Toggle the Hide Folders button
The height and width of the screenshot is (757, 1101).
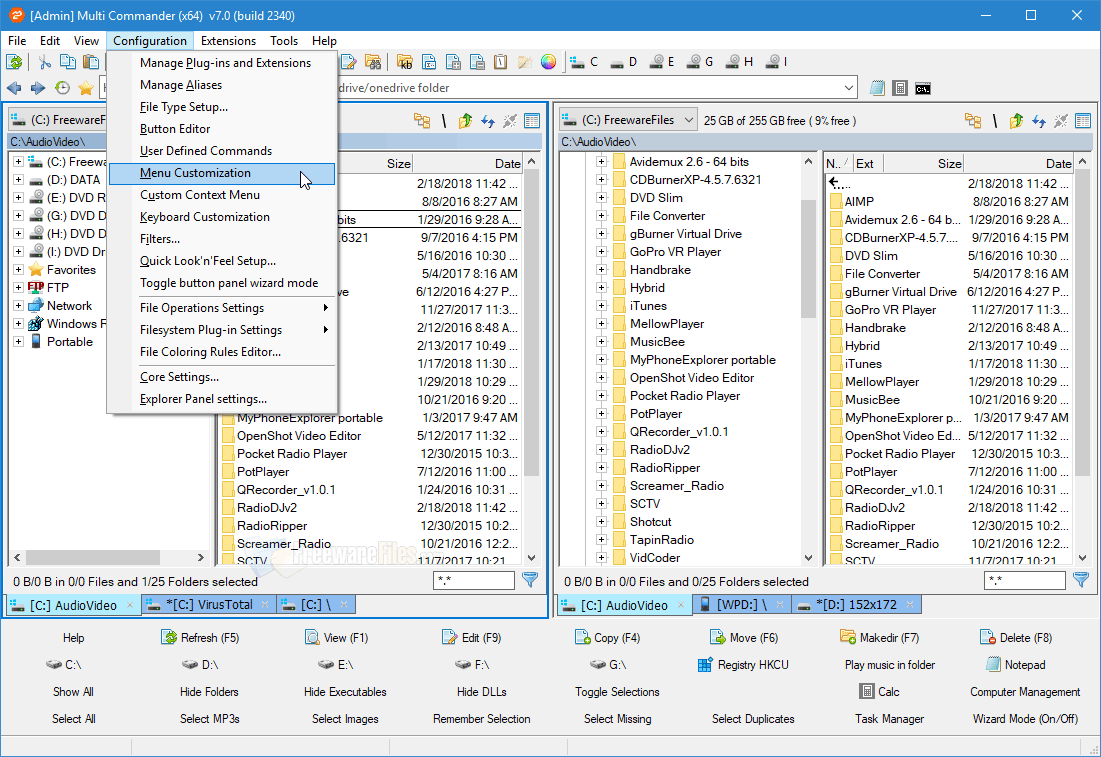click(x=209, y=691)
